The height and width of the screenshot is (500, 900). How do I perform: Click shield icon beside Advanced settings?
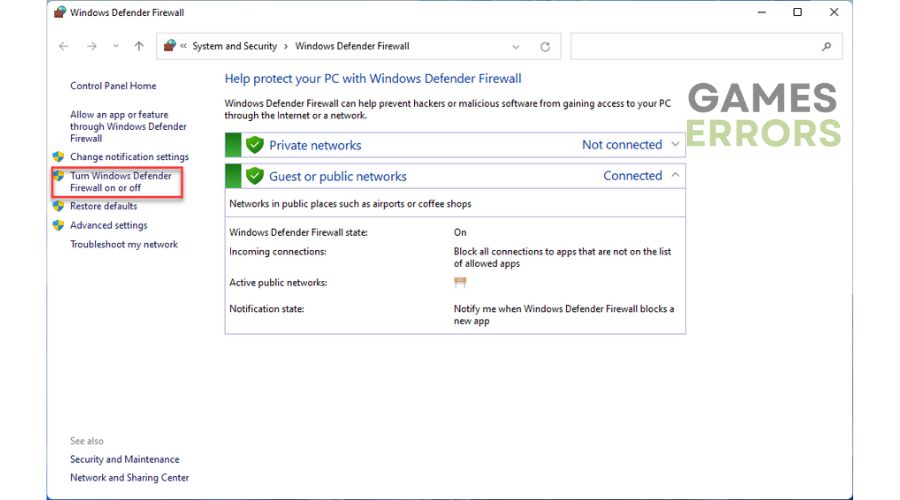click(x=58, y=225)
